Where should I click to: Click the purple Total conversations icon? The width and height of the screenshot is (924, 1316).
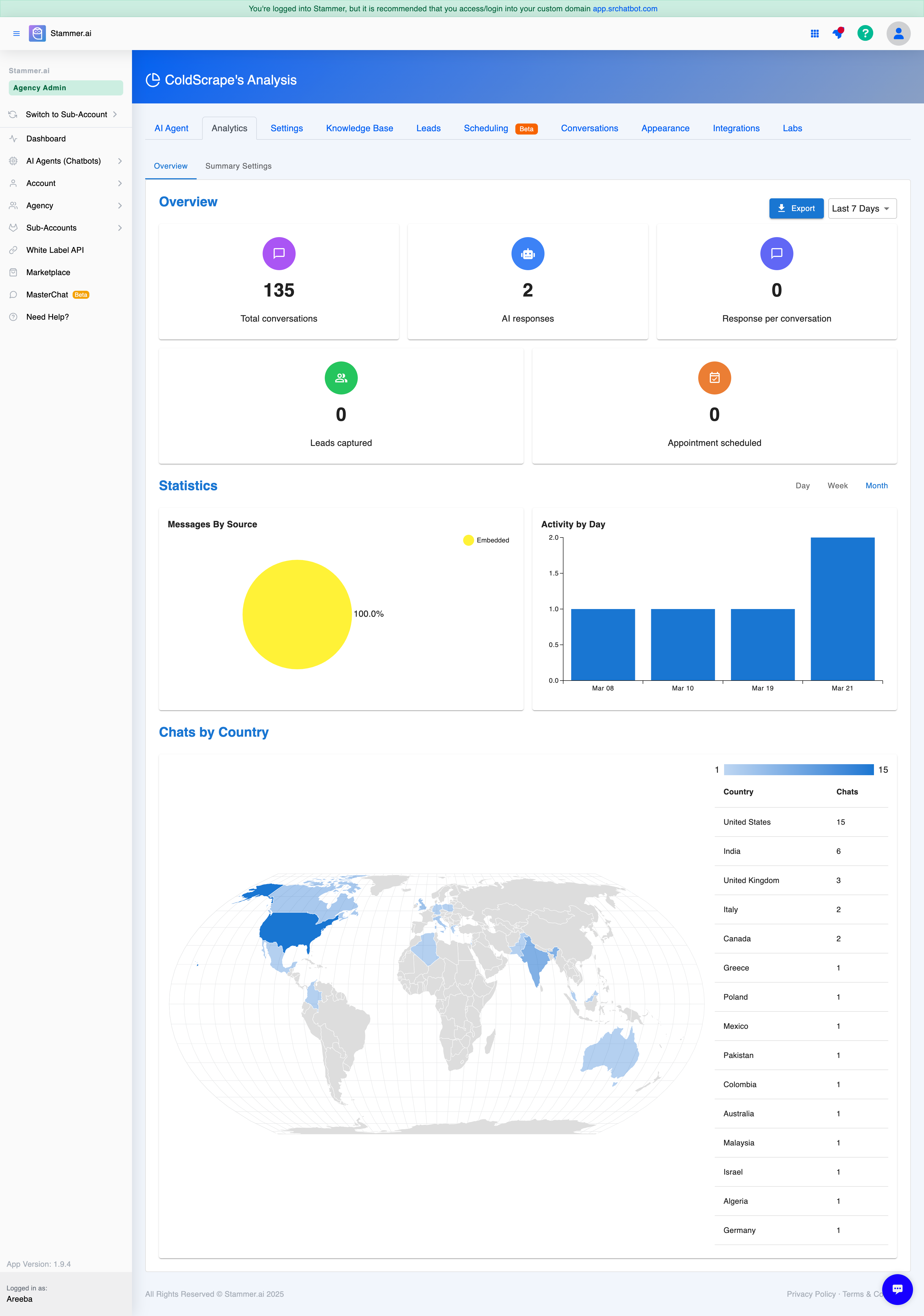279,253
